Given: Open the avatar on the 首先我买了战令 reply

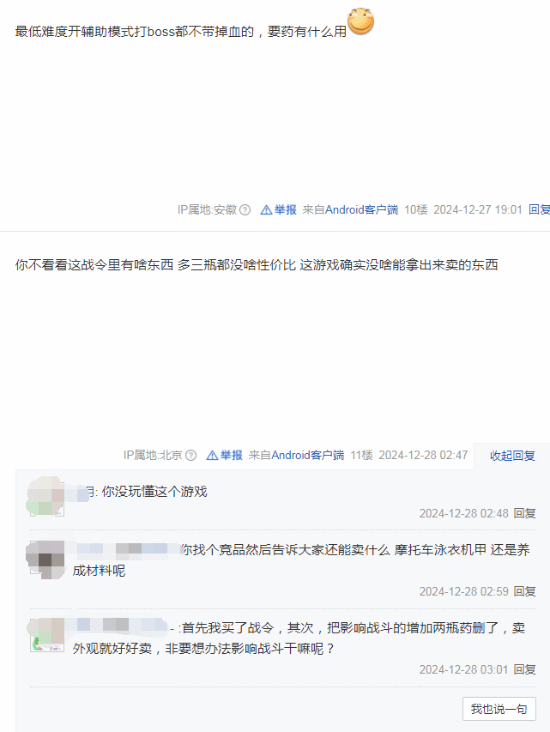Looking at the screenshot, I should (45, 634).
